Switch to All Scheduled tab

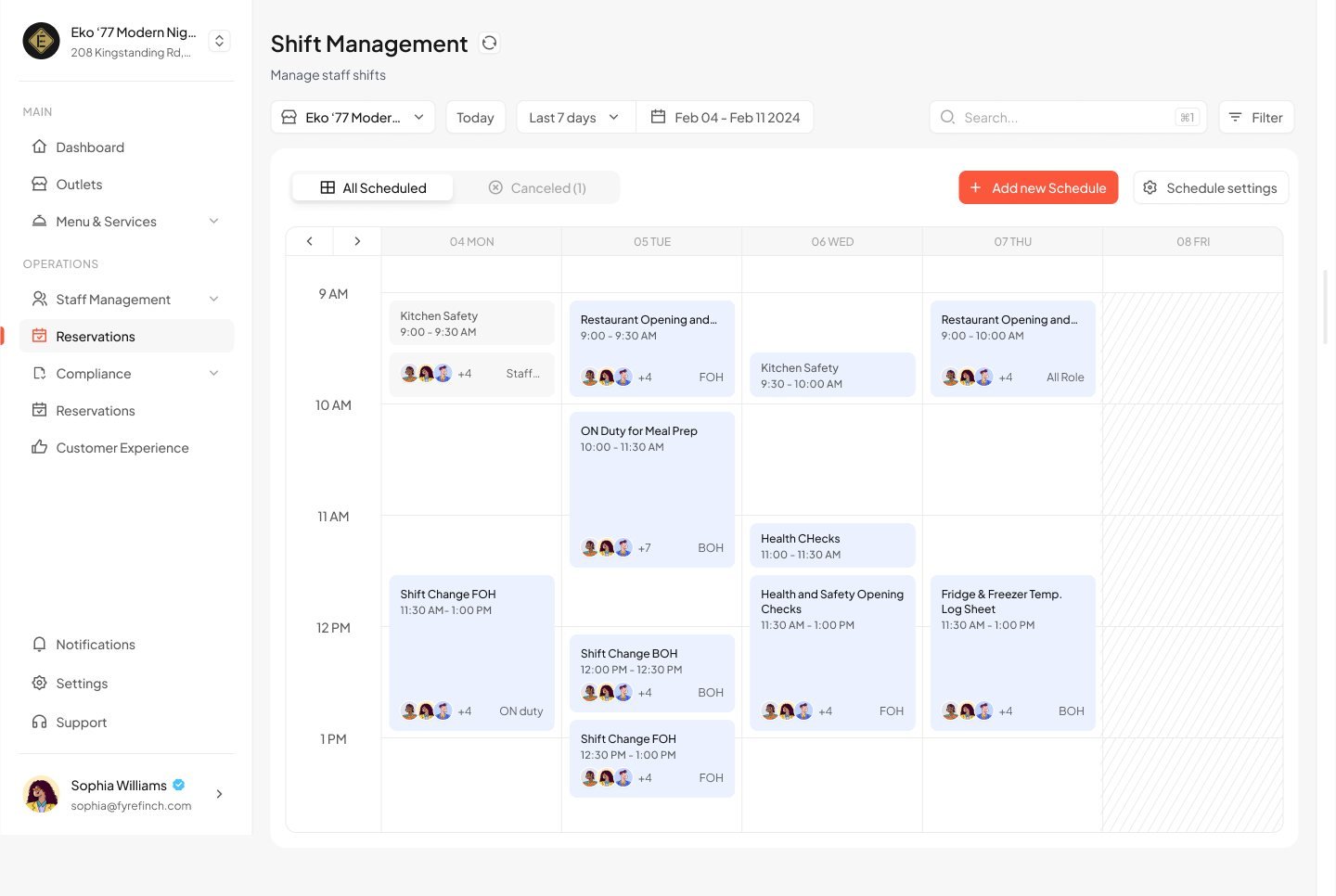coord(373,187)
